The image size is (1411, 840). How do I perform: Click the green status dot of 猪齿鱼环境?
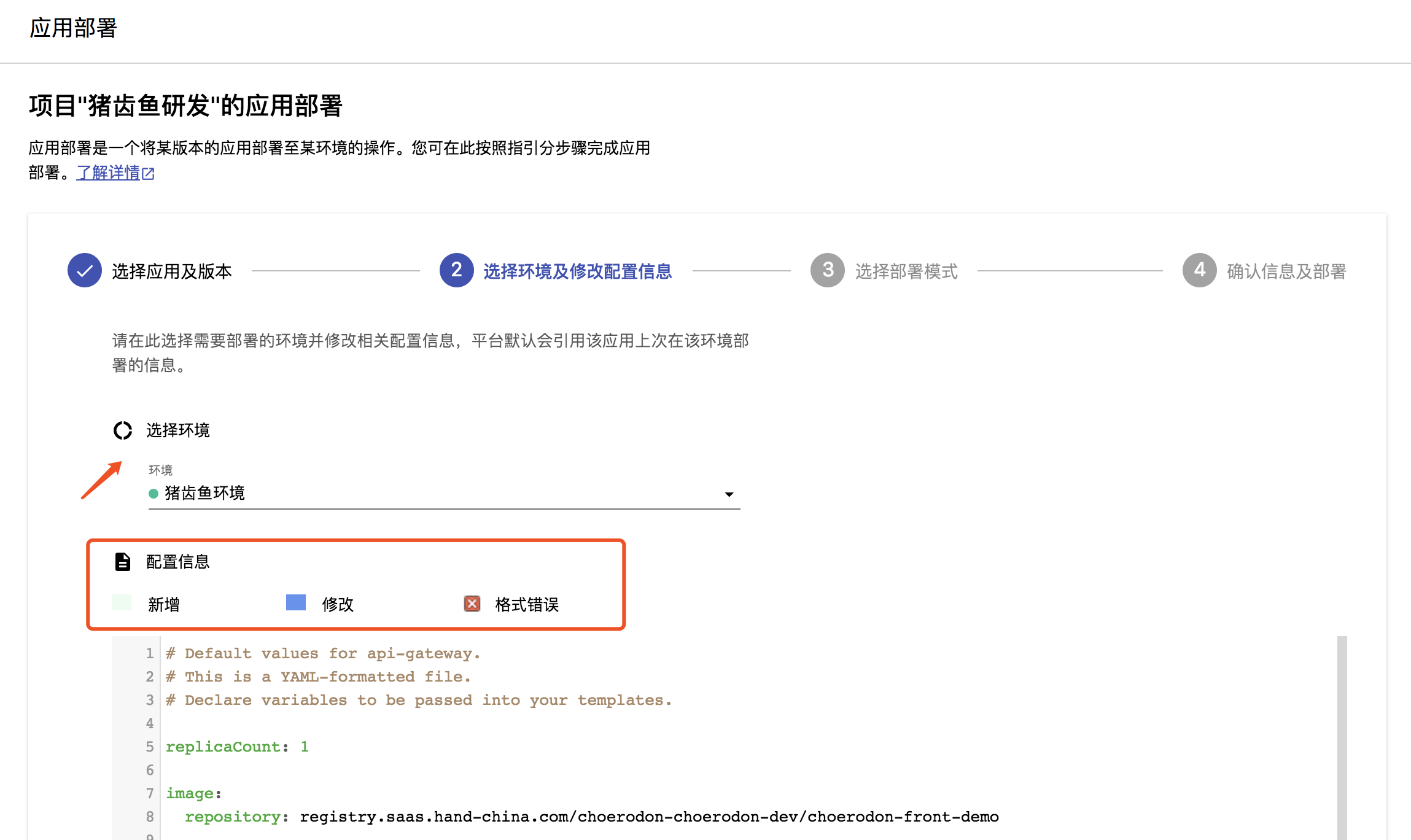pos(154,494)
